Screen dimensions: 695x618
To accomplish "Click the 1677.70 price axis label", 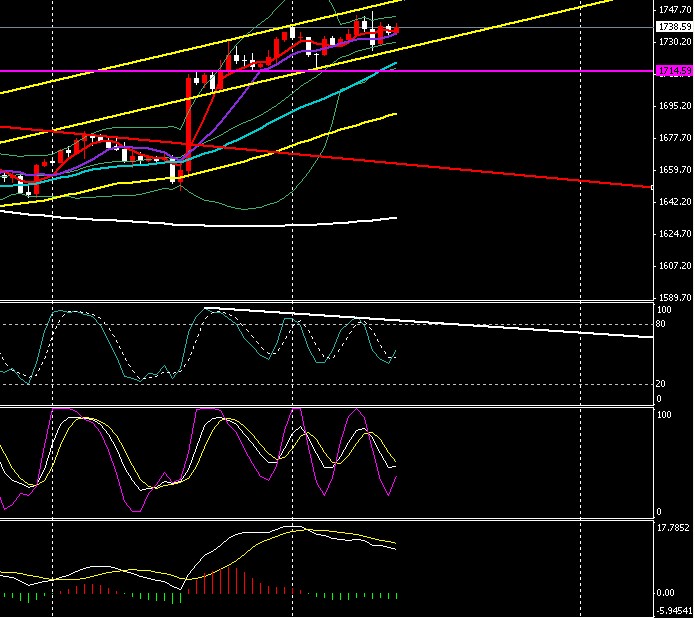I will click(x=675, y=137).
